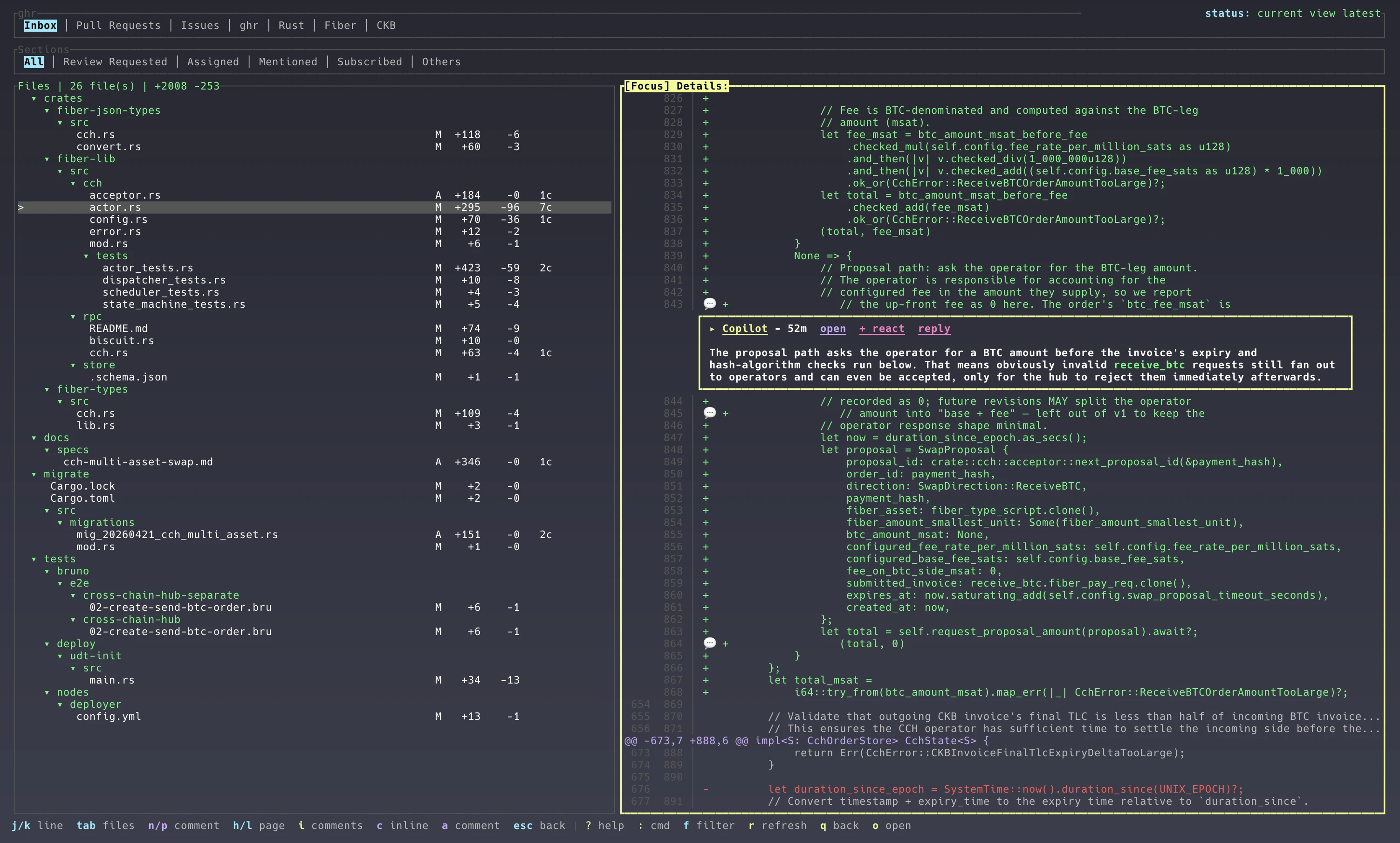Collapse the crates folder
The width and height of the screenshot is (1400, 843).
pos(34,98)
